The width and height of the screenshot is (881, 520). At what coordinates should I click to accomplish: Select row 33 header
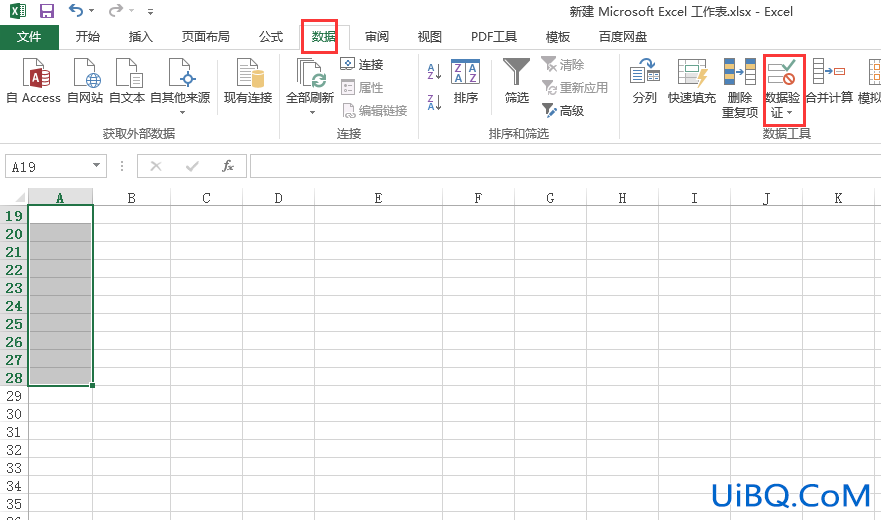14,467
